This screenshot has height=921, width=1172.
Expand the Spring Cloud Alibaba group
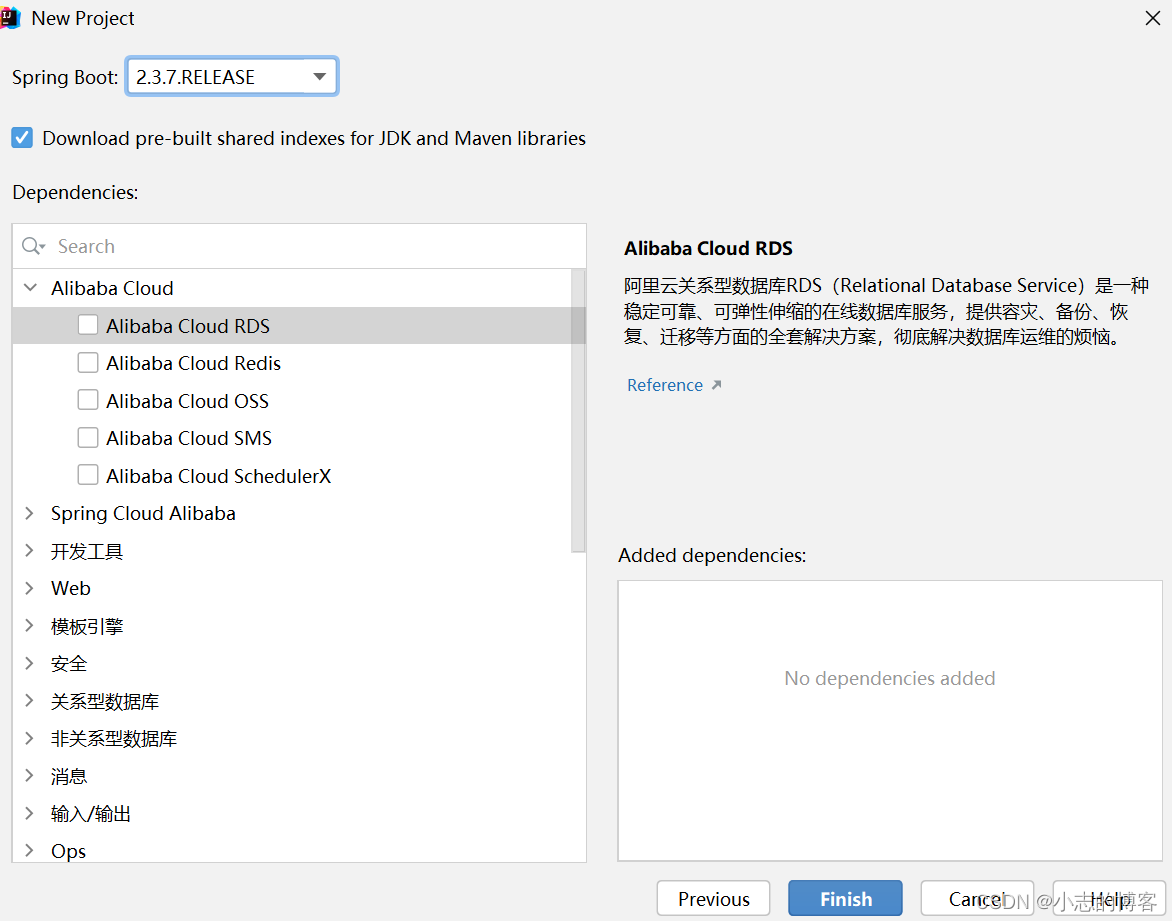tap(30, 513)
